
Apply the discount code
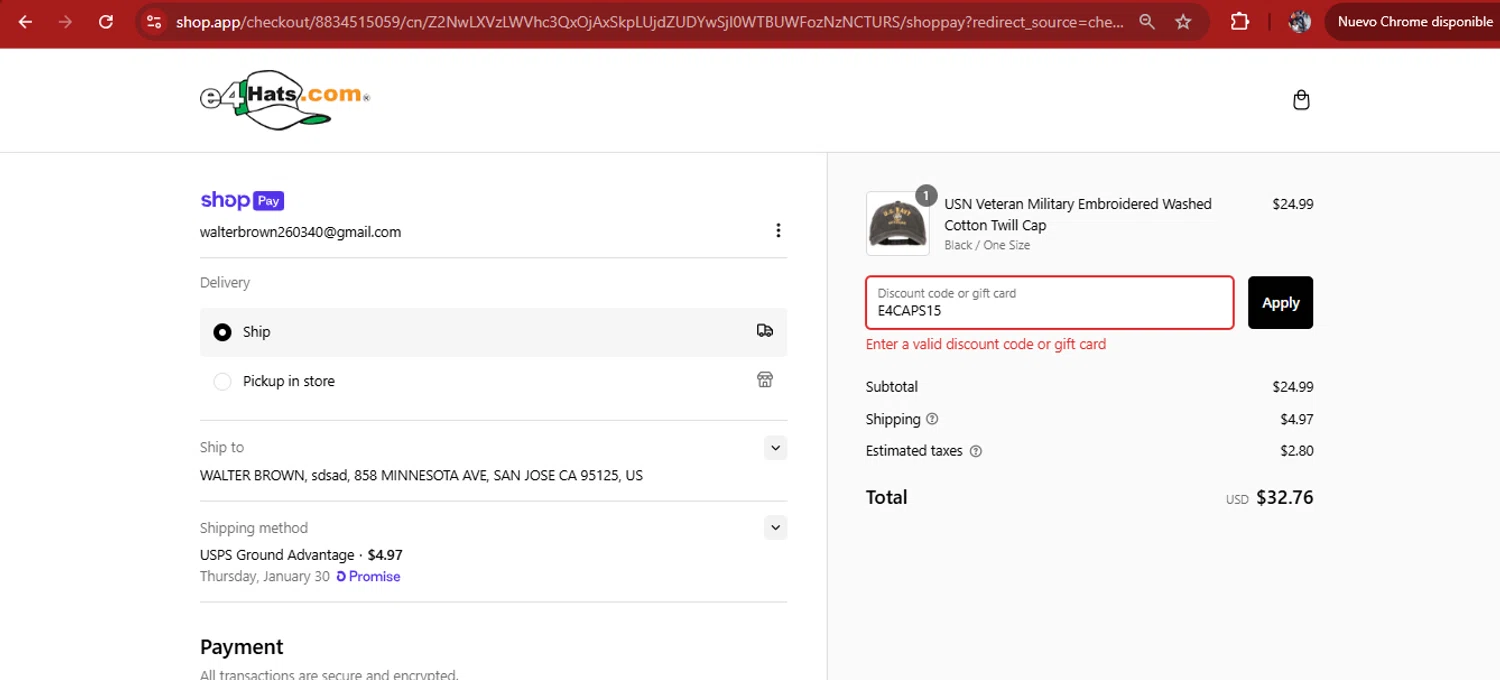click(1280, 302)
